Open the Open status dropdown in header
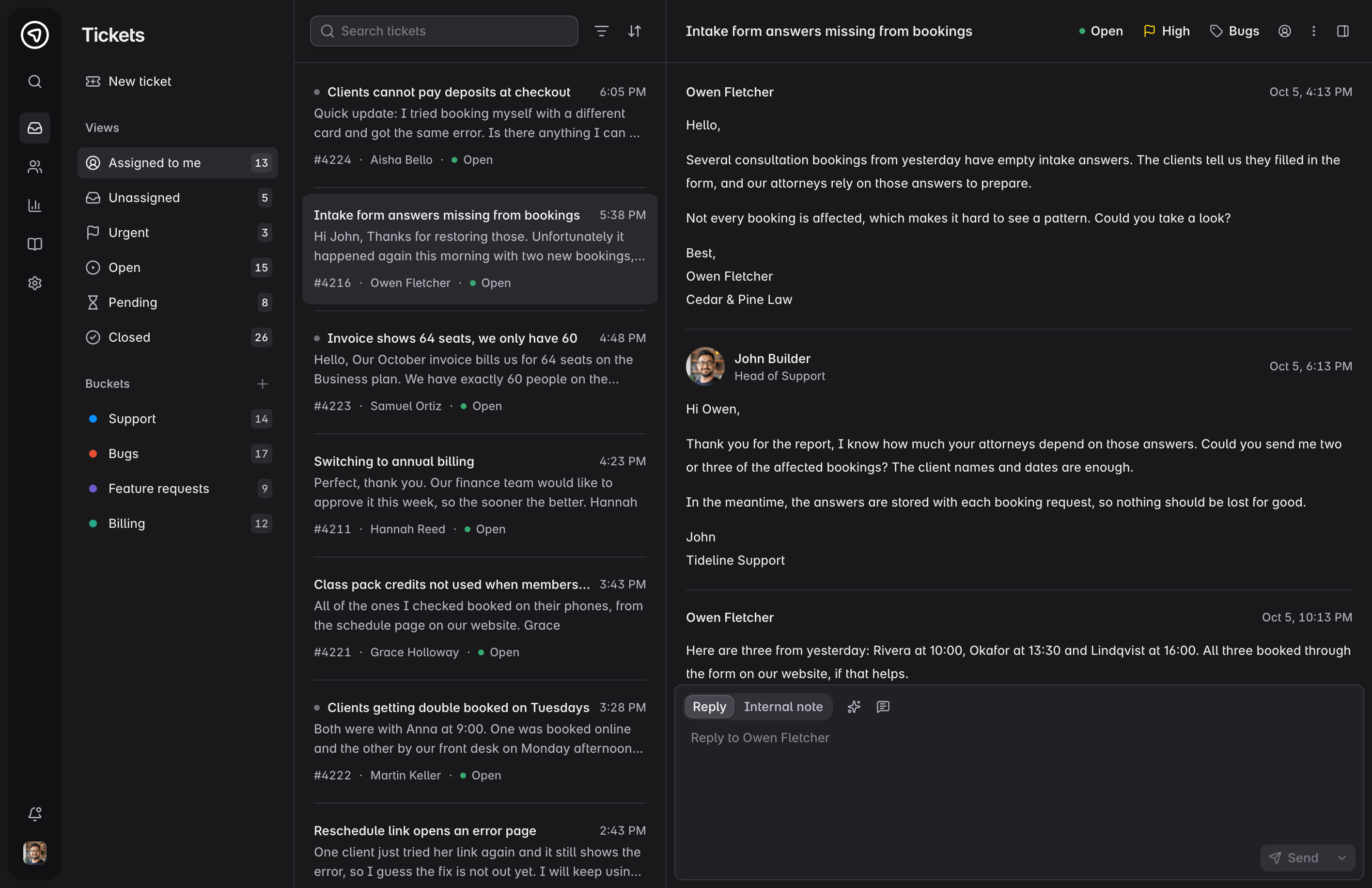 click(1101, 31)
